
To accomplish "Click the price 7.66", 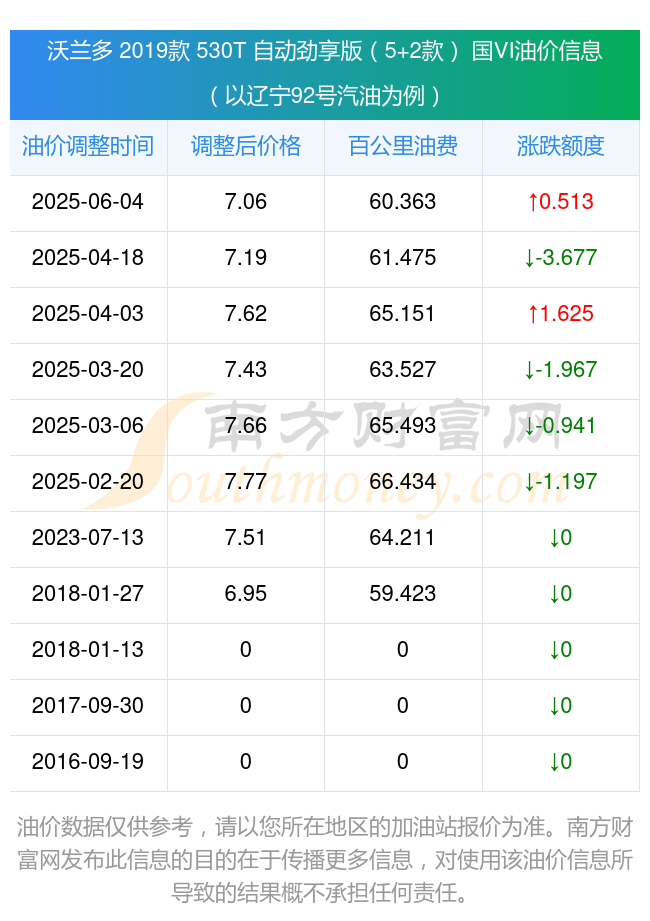I will pyautogui.click(x=245, y=425).
